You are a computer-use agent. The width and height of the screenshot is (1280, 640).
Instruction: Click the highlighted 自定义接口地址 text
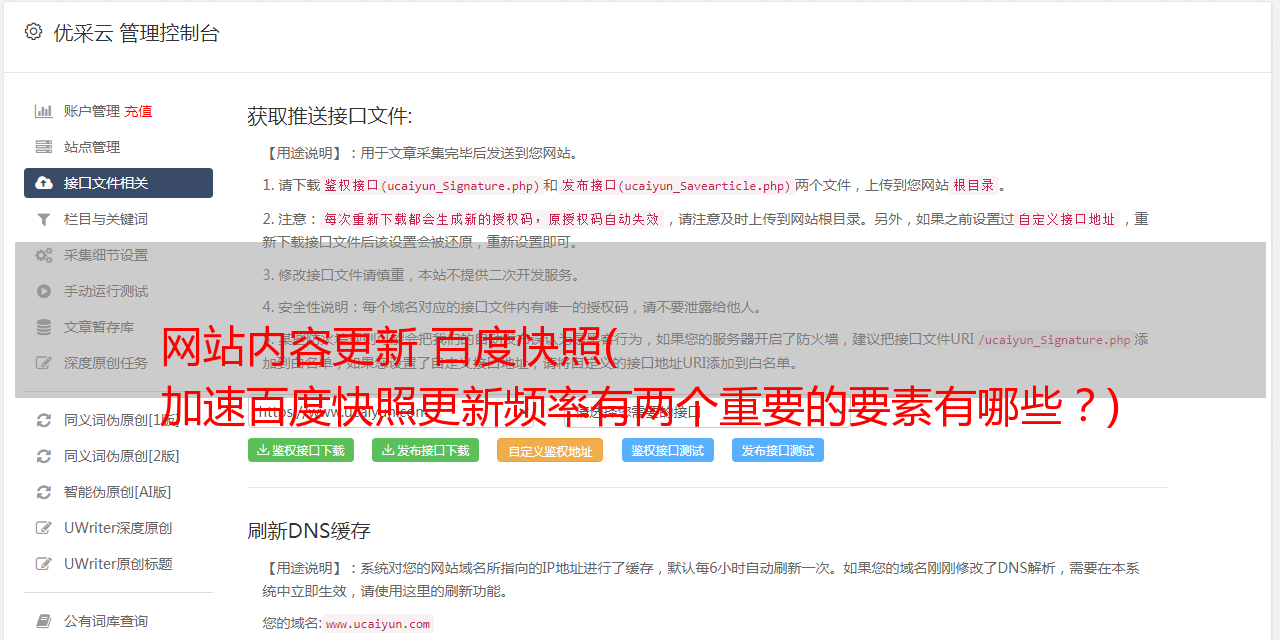(x=1067, y=219)
